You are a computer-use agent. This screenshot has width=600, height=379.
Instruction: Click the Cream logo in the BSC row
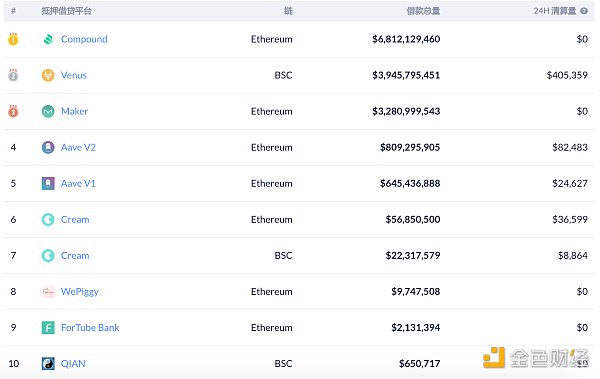(48, 255)
